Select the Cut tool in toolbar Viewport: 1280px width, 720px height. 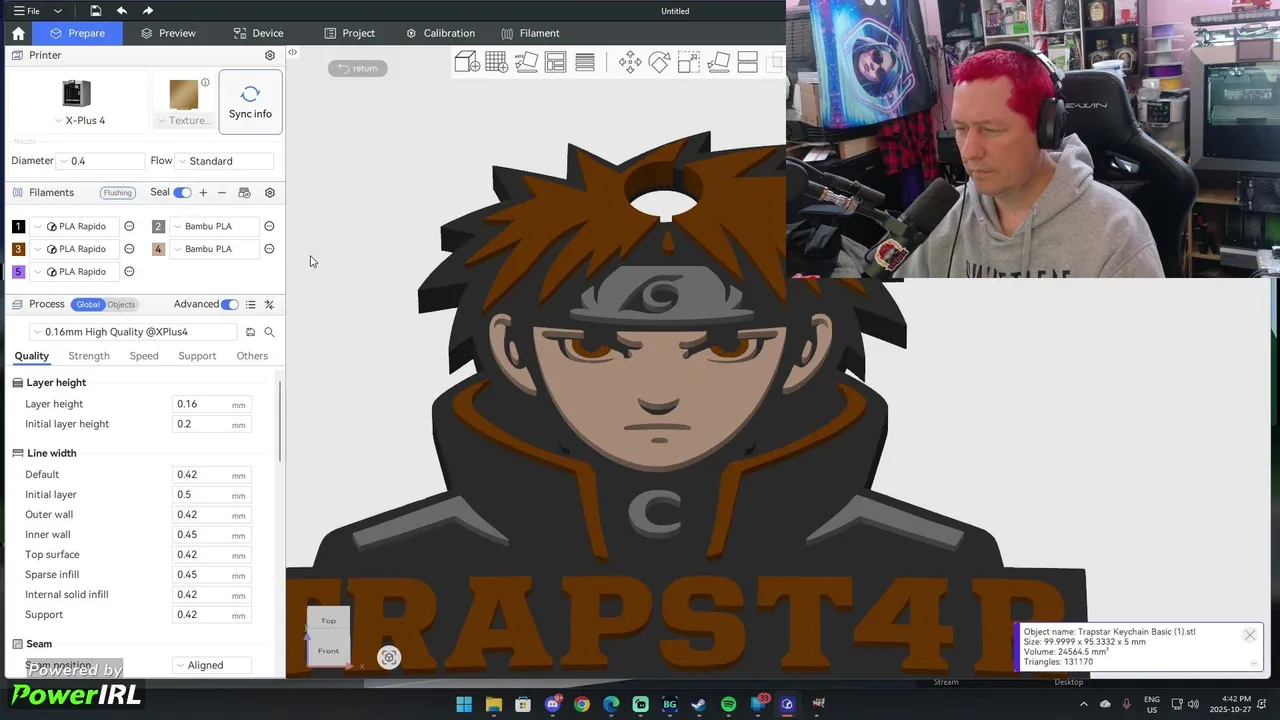[747, 62]
